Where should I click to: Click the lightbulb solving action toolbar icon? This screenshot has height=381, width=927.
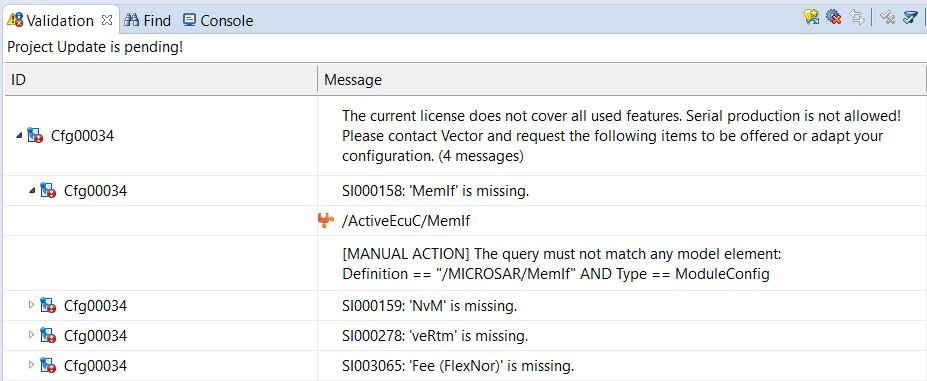tap(811, 17)
